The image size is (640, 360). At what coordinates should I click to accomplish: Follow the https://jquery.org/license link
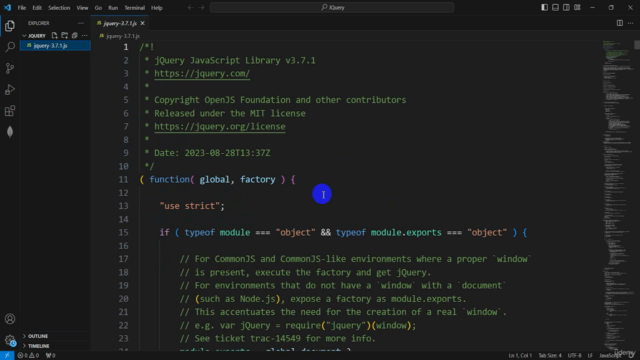pos(220,127)
